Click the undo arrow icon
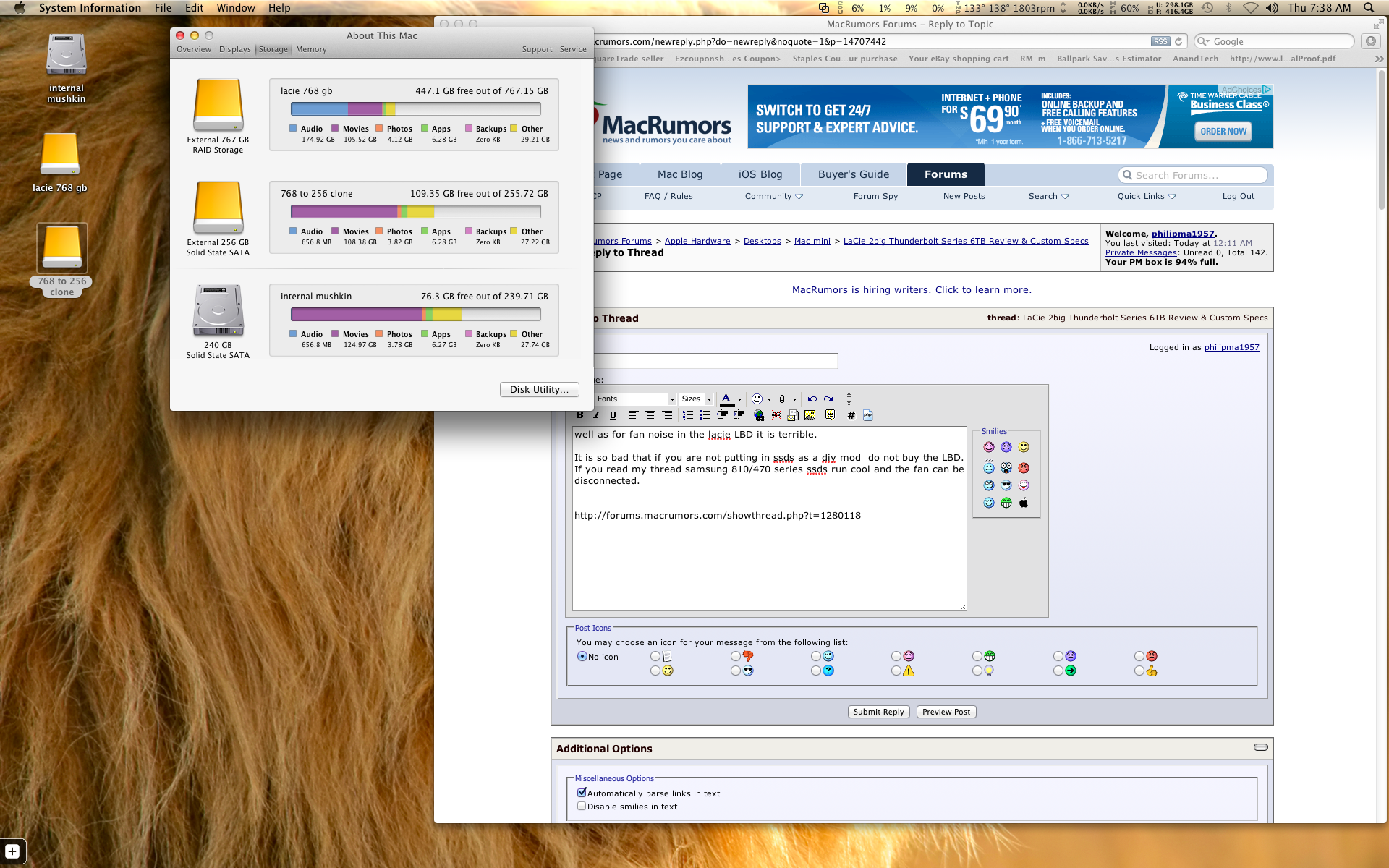Viewport: 1389px width, 868px height. point(812,399)
